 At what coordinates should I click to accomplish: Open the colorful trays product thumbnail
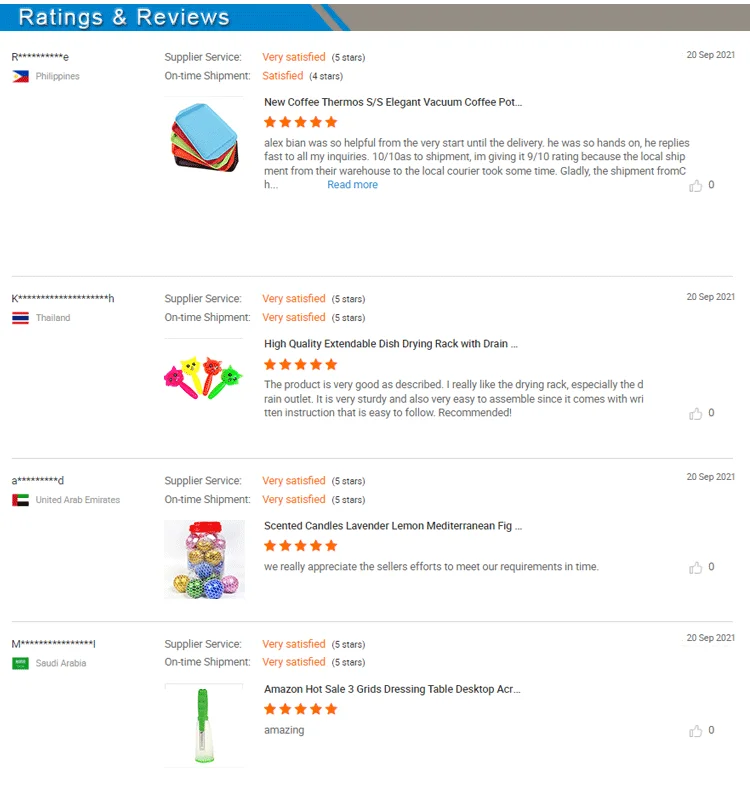pos(205,136)
